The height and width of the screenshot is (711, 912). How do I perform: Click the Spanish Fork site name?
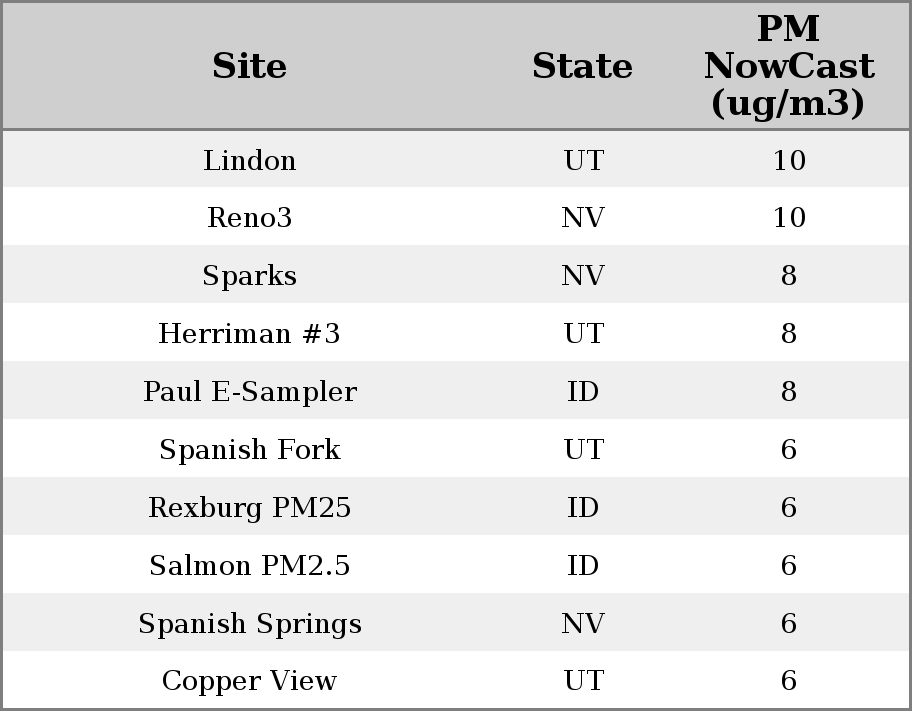tap(249, 449)
